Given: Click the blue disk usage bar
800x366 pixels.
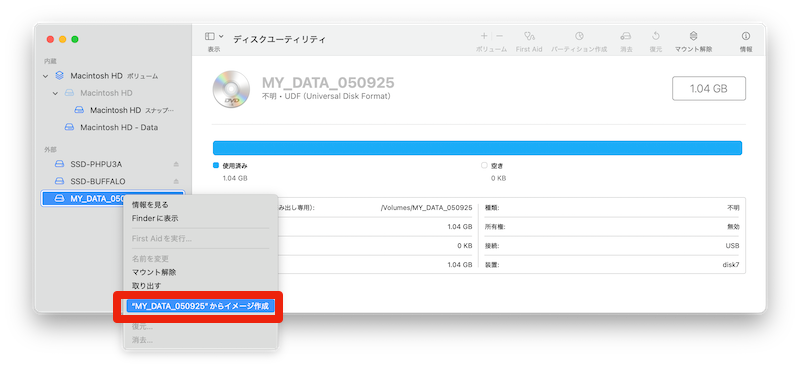Looking at the screenshot, I should tap(477, 148).
